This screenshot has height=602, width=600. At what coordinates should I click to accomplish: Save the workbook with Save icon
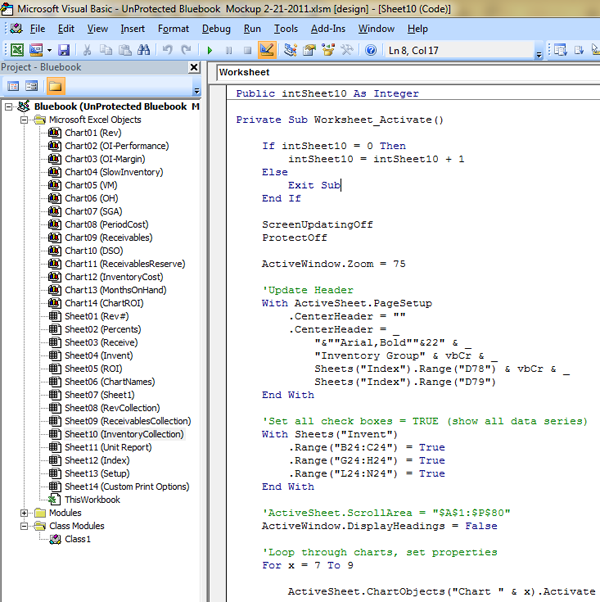click(x=64, y=50)
